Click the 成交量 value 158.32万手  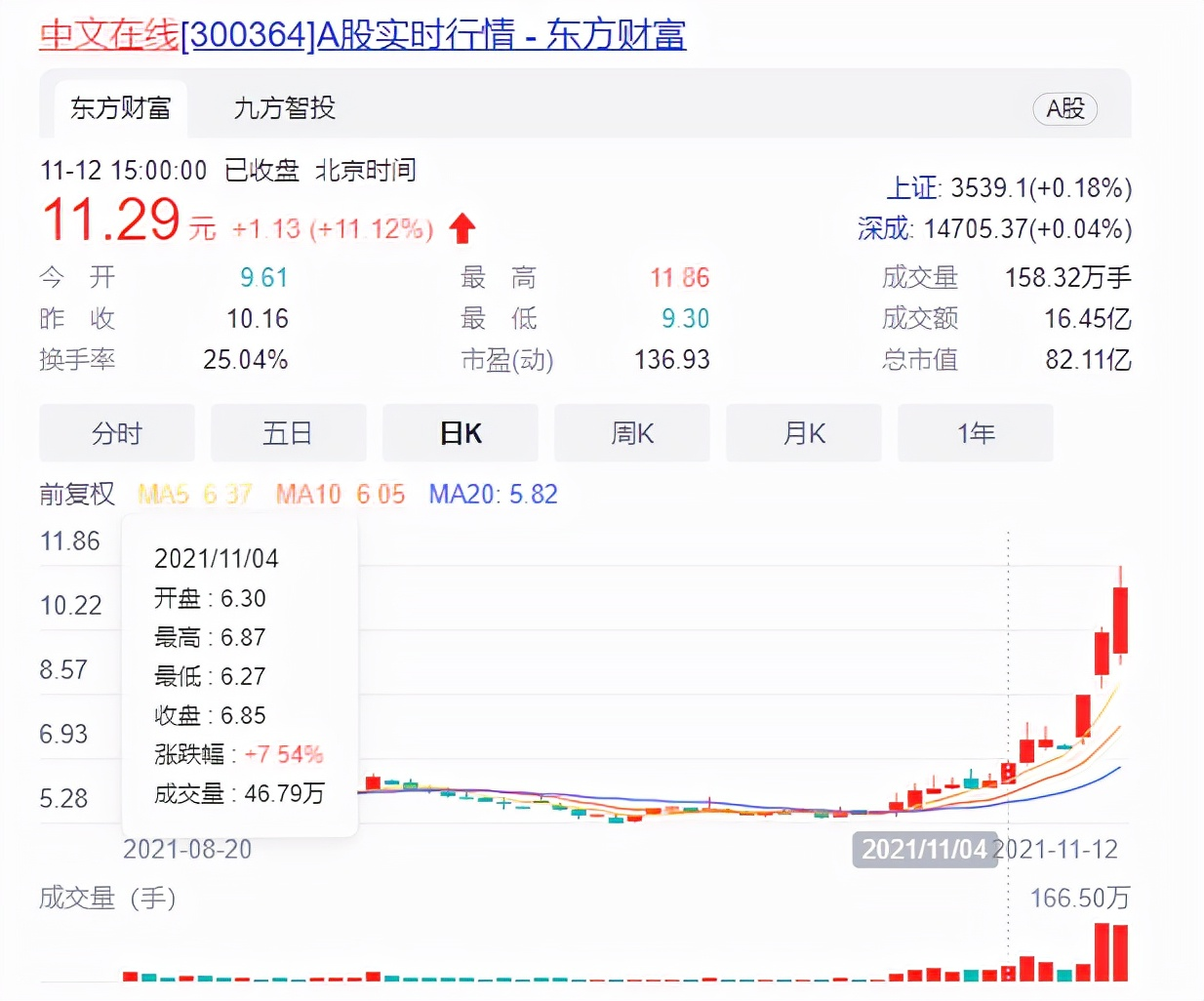tap(1068, 278)
